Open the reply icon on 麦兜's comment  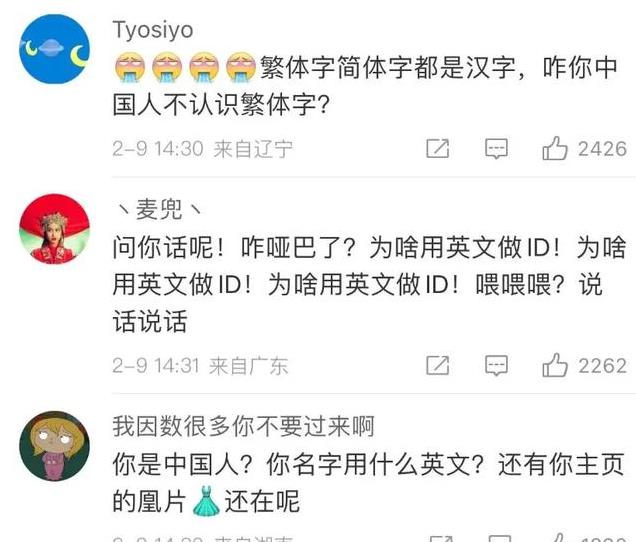pos(496,366)
